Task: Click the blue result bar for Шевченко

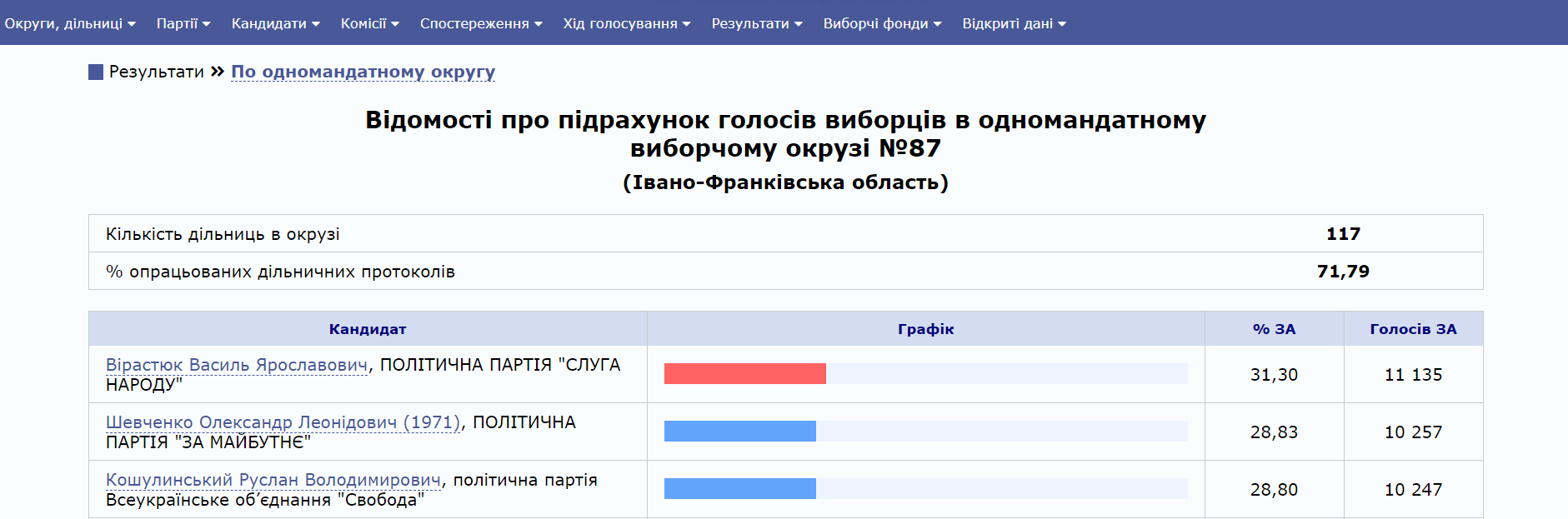Action: point(739,432)
